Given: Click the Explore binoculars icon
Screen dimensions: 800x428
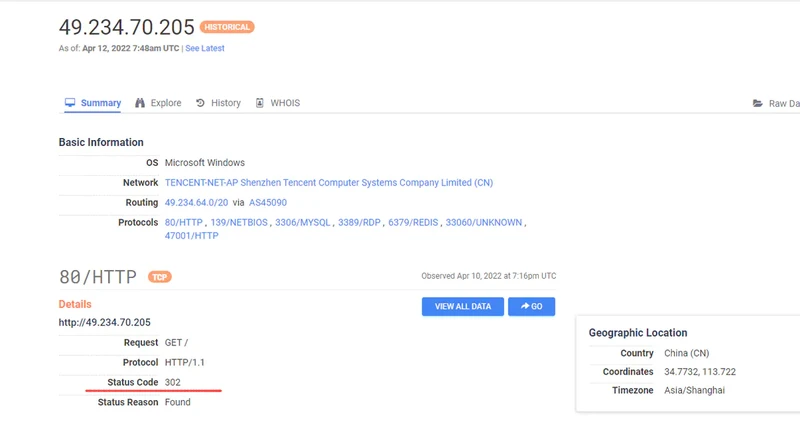Looking at the screenshot, I should pos(140,103).
